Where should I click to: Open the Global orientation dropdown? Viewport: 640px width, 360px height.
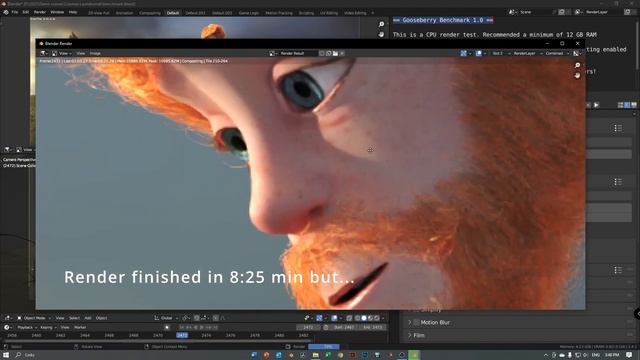tap(166, 318)
